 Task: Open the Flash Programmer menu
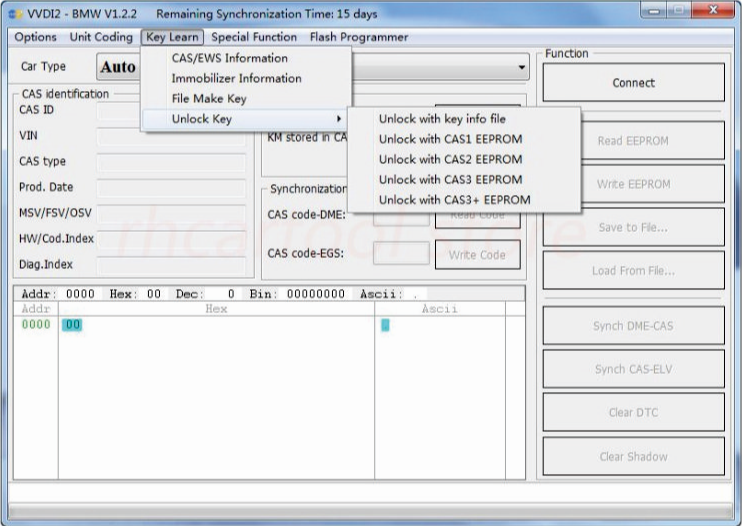(x=359, y=37)
